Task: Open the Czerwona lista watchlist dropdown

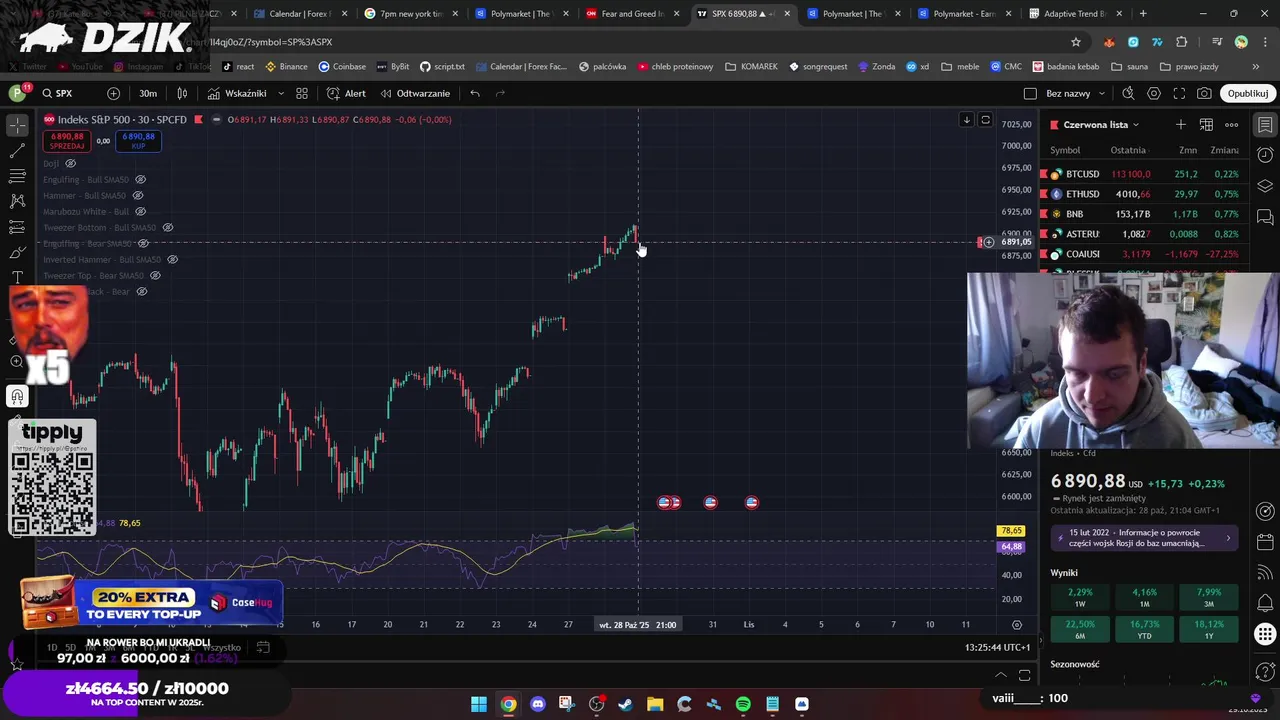Action: [x=1100, y=125]
